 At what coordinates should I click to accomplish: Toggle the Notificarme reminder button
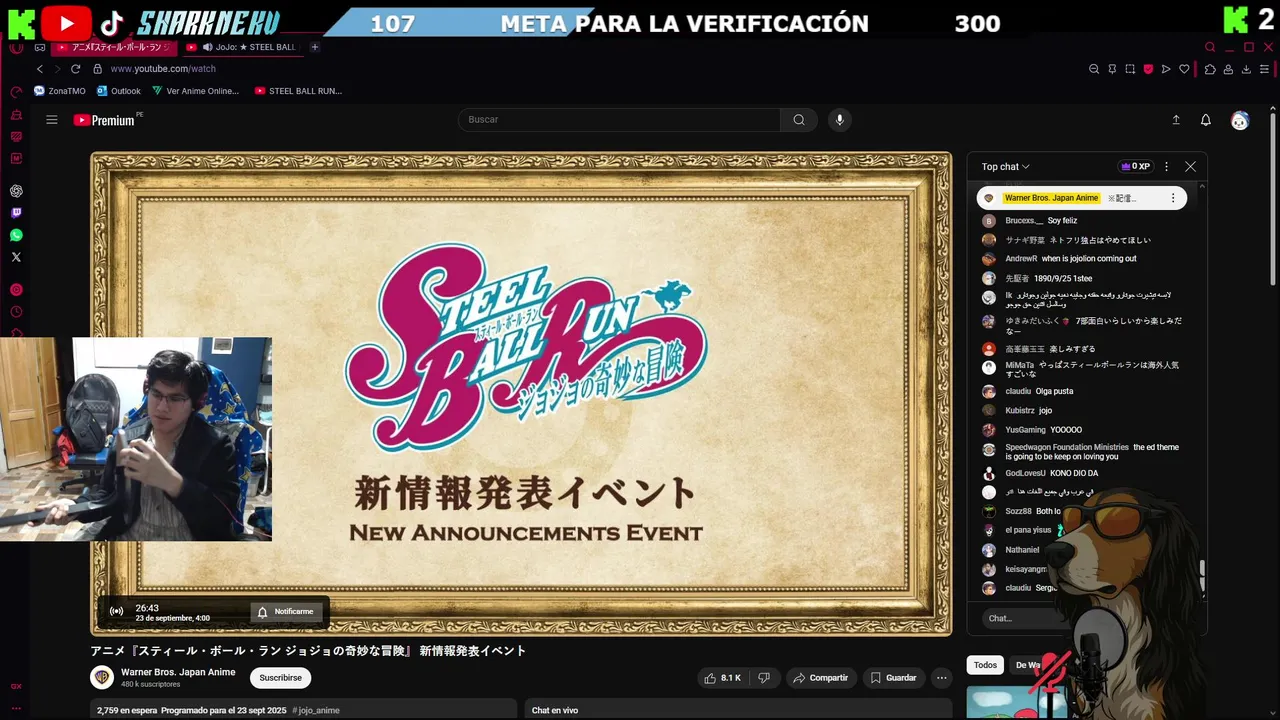pos(286,612)
